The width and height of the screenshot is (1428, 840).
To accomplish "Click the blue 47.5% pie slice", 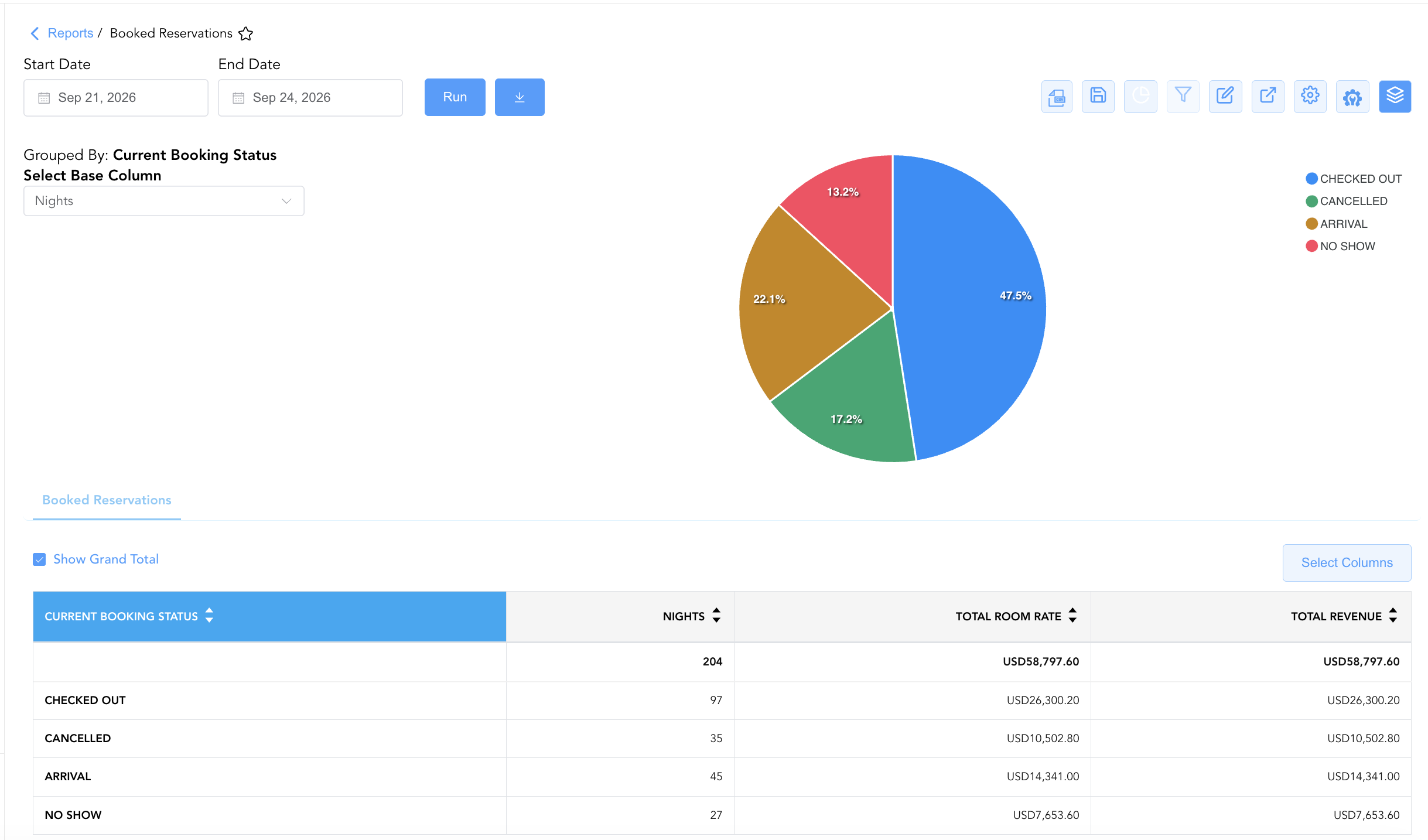I will coord(972,305).
